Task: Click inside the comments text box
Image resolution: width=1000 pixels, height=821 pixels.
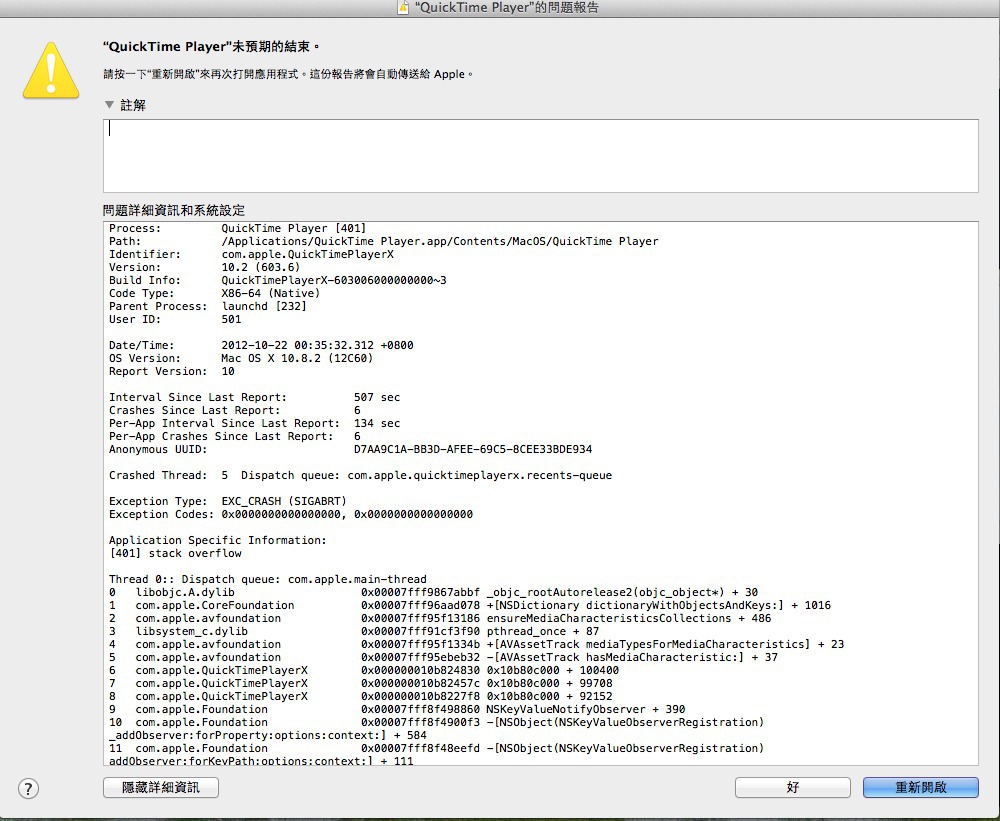Action: 541,156
